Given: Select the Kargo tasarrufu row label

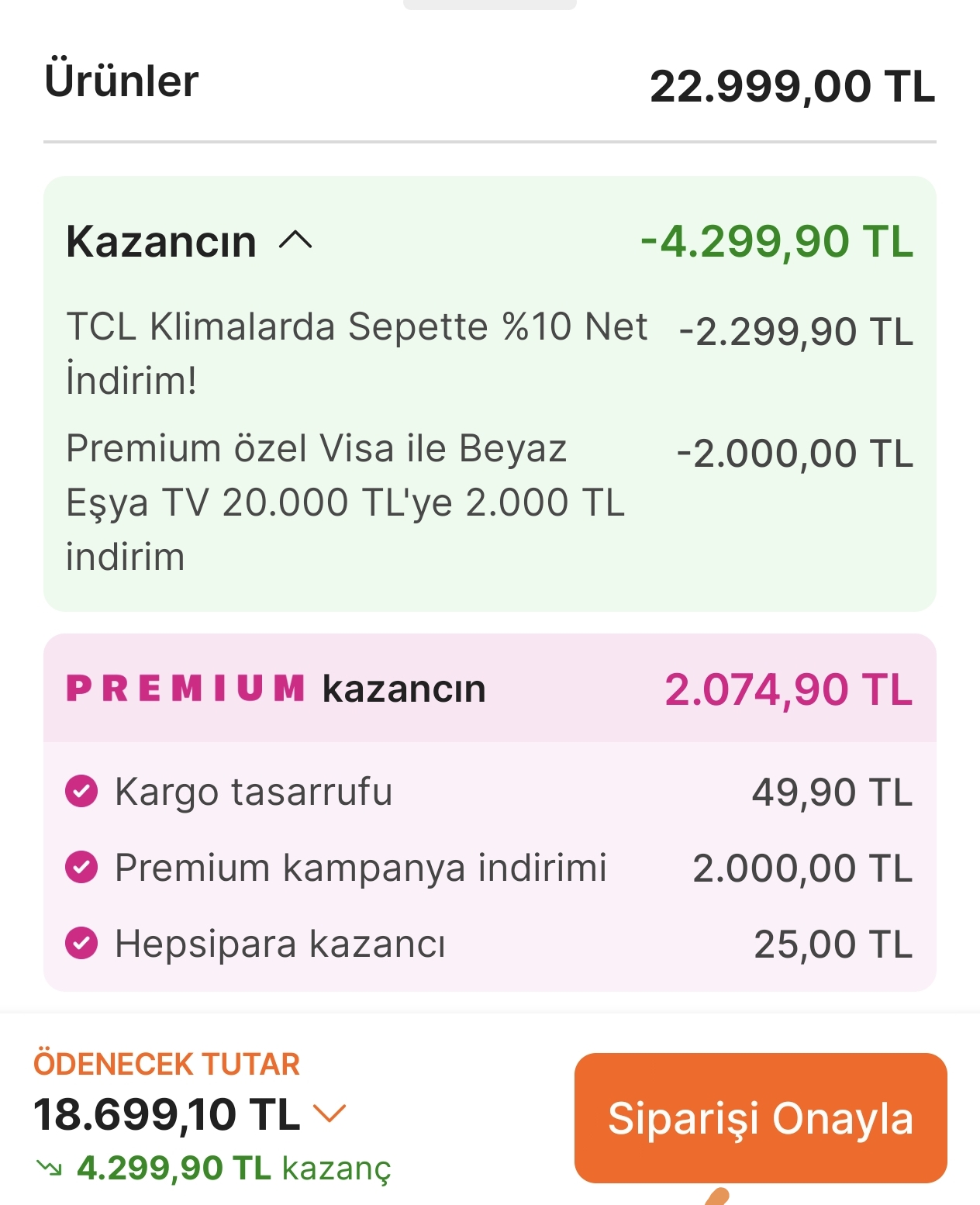Looking at the screenshot, I should [x=254, y=792].
